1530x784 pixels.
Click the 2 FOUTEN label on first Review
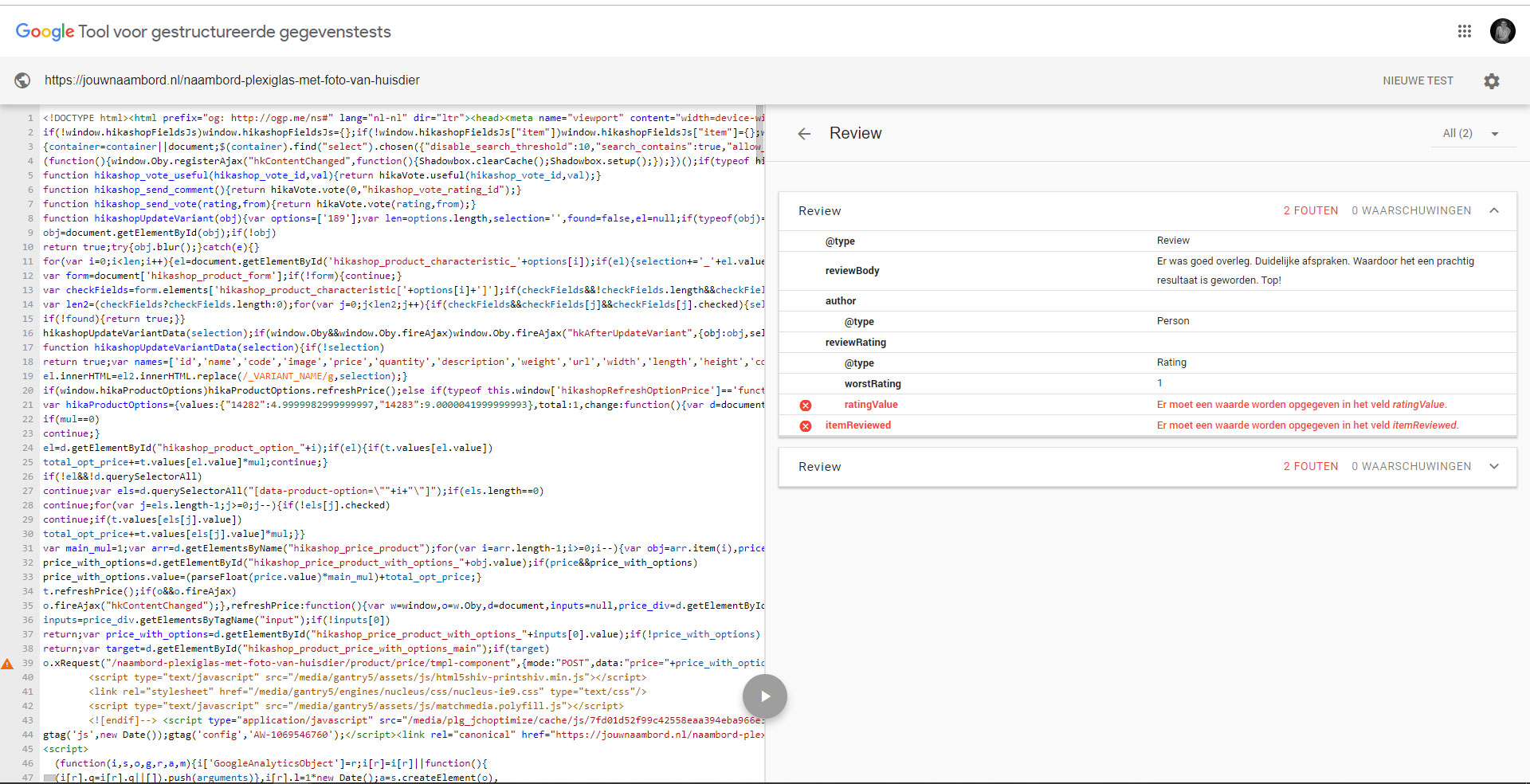coord(1310,211)
